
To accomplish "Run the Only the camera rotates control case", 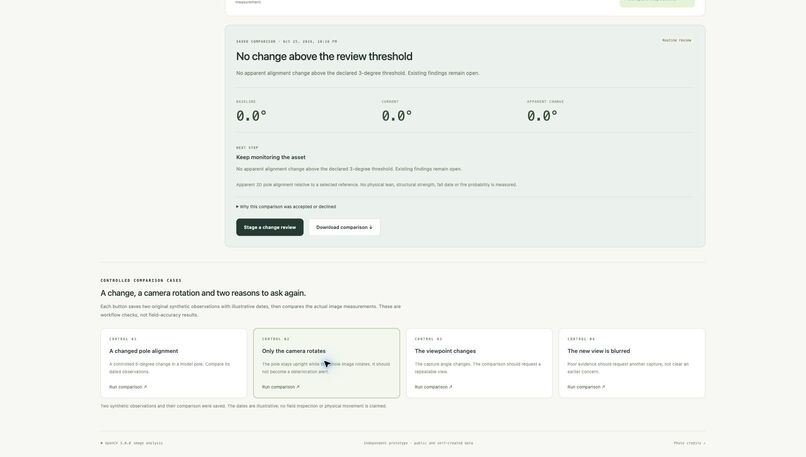I will point(326,363).
